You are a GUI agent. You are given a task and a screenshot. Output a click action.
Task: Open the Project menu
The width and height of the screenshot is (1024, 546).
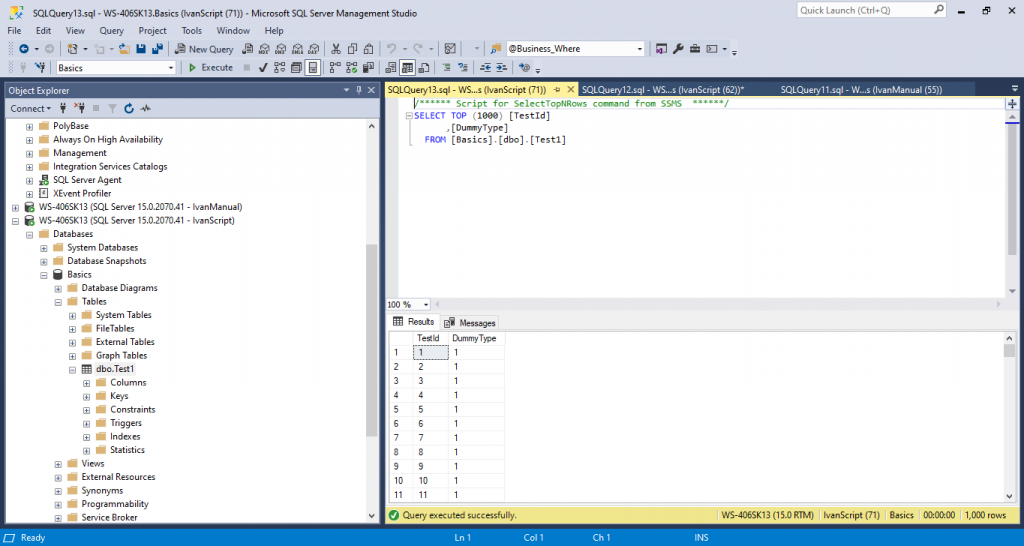(152, 31)
